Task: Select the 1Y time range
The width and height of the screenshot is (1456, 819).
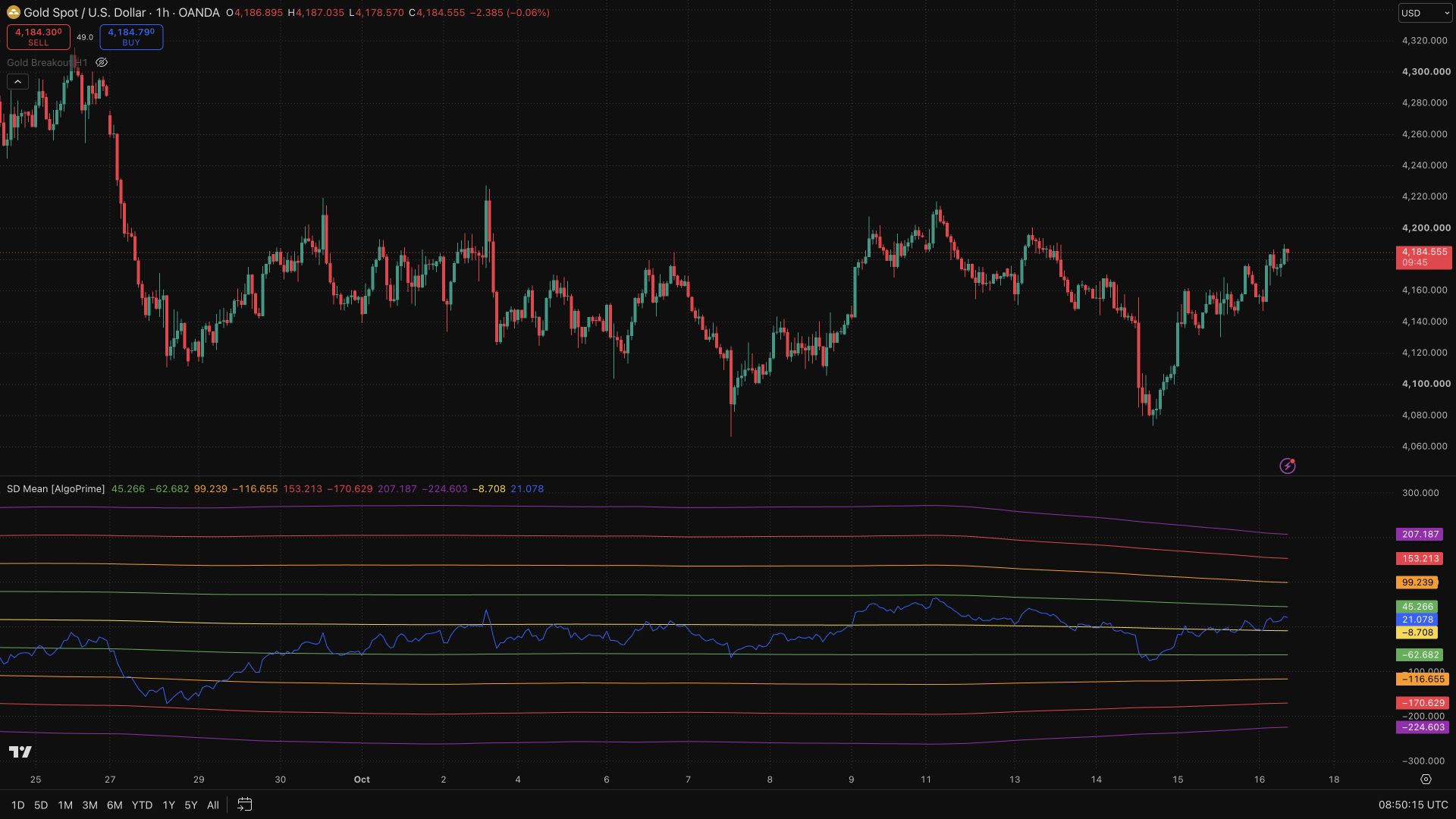Action: click(168, 805)
